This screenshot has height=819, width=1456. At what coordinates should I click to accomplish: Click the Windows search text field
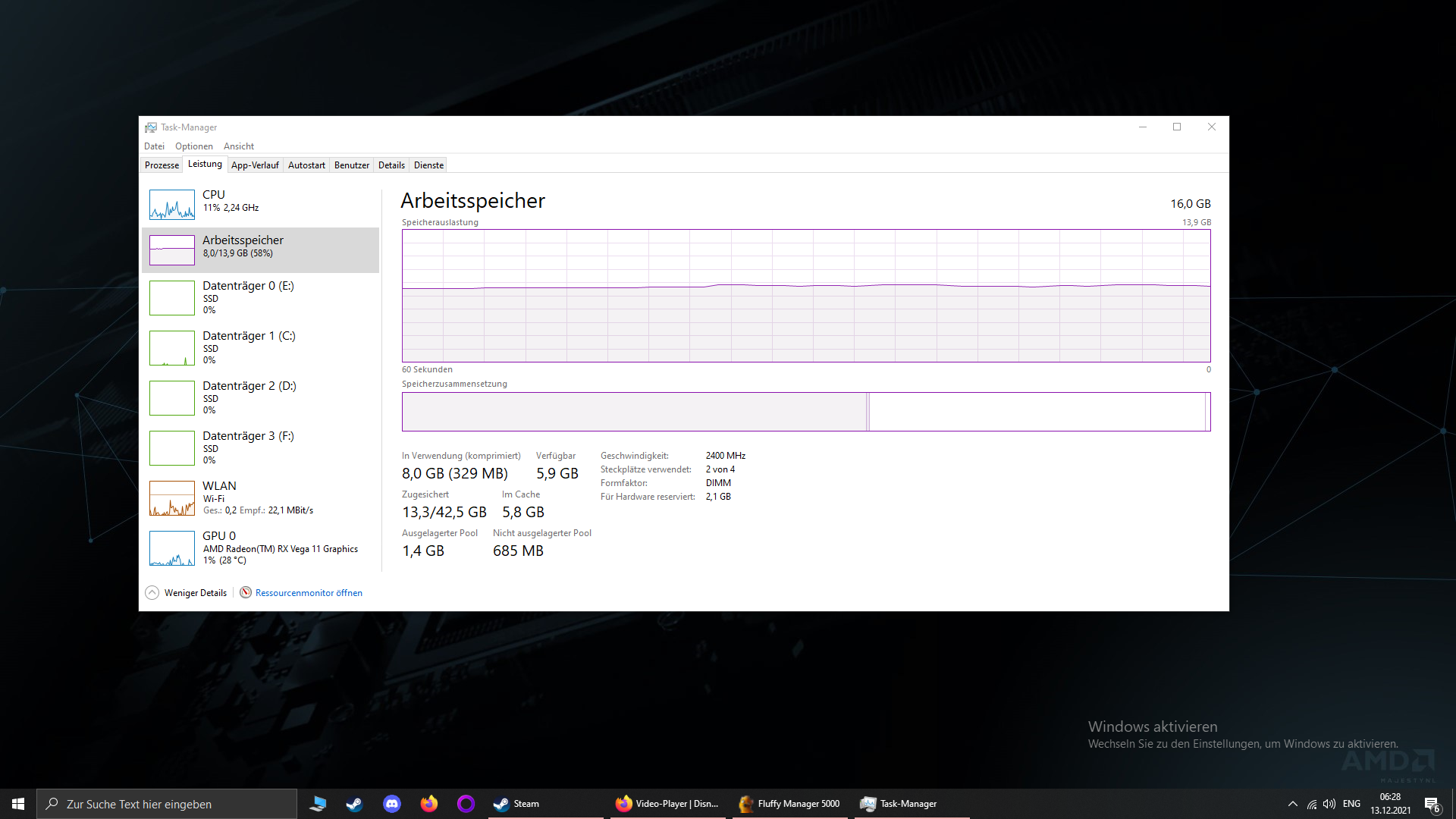click(x=167, y=804)
